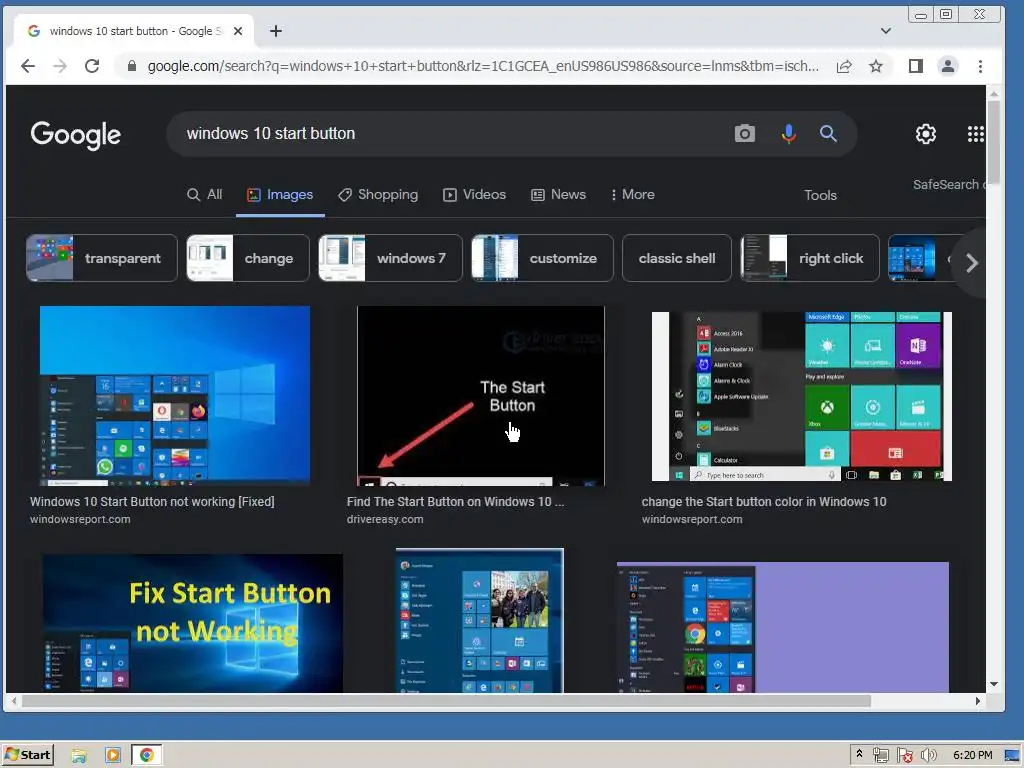Image resolution: width=1024 pixels, height=768 pixels.
Task: Select the 'right click' suggestion chip
Action: click(810, 258)
